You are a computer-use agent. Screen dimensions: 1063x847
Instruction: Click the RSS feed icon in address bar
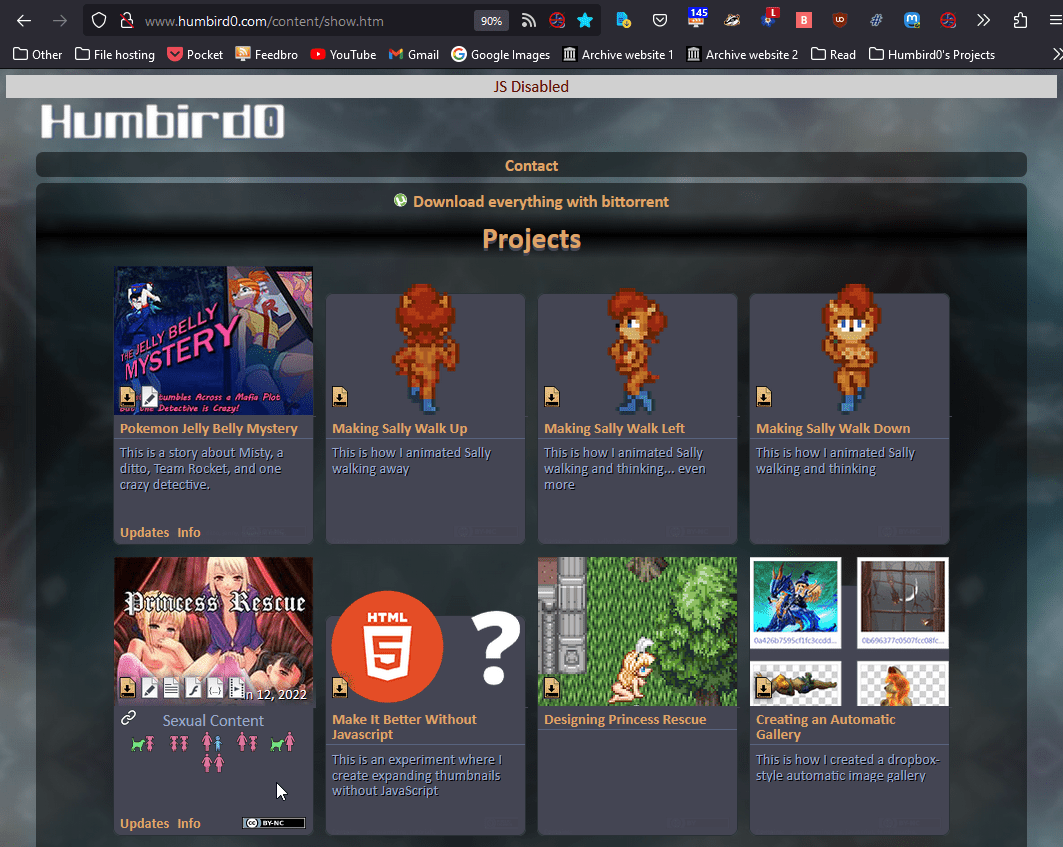(x=529, y=20)
